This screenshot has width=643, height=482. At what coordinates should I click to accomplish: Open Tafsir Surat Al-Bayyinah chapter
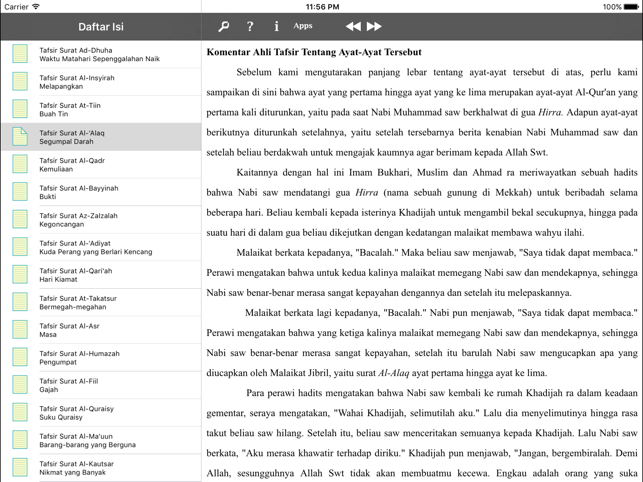point(100,192)
